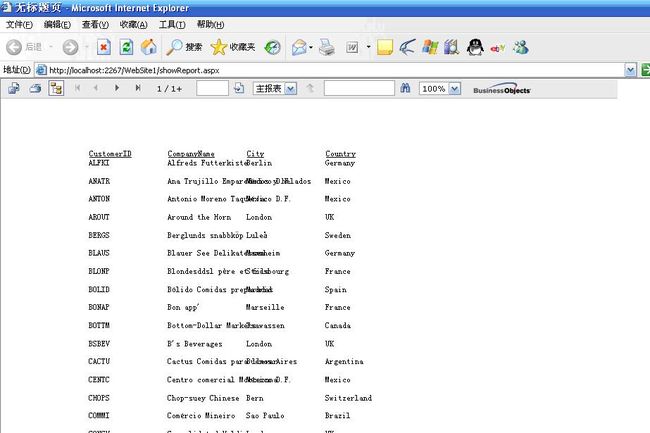The height and width of the screenshot is (433, 650).
Task: Click the yellow sticky note icon
Action: [x=385, y=48]
